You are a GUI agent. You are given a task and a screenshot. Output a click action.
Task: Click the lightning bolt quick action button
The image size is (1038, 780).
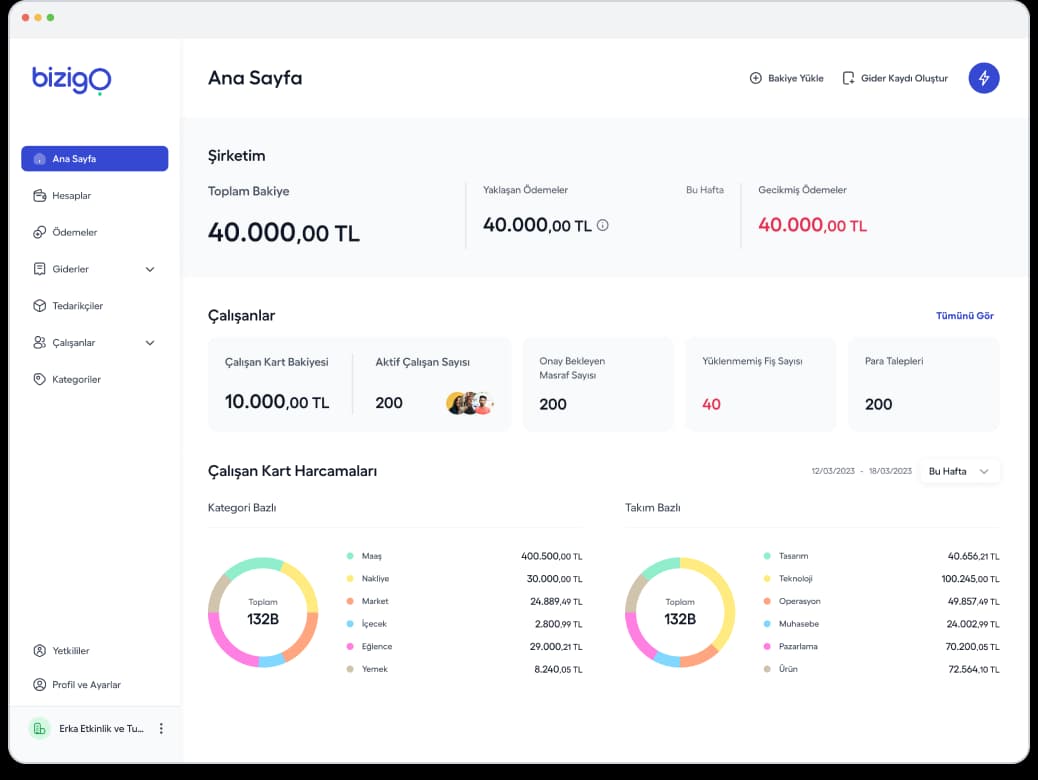coord(983,78)
